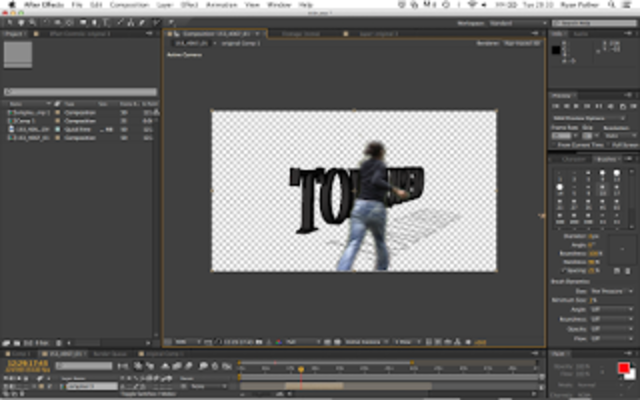This screenshot has height=400, width=640.
Task: Click the Interpret Footage icon in Project panel
Action: [7, 343]
